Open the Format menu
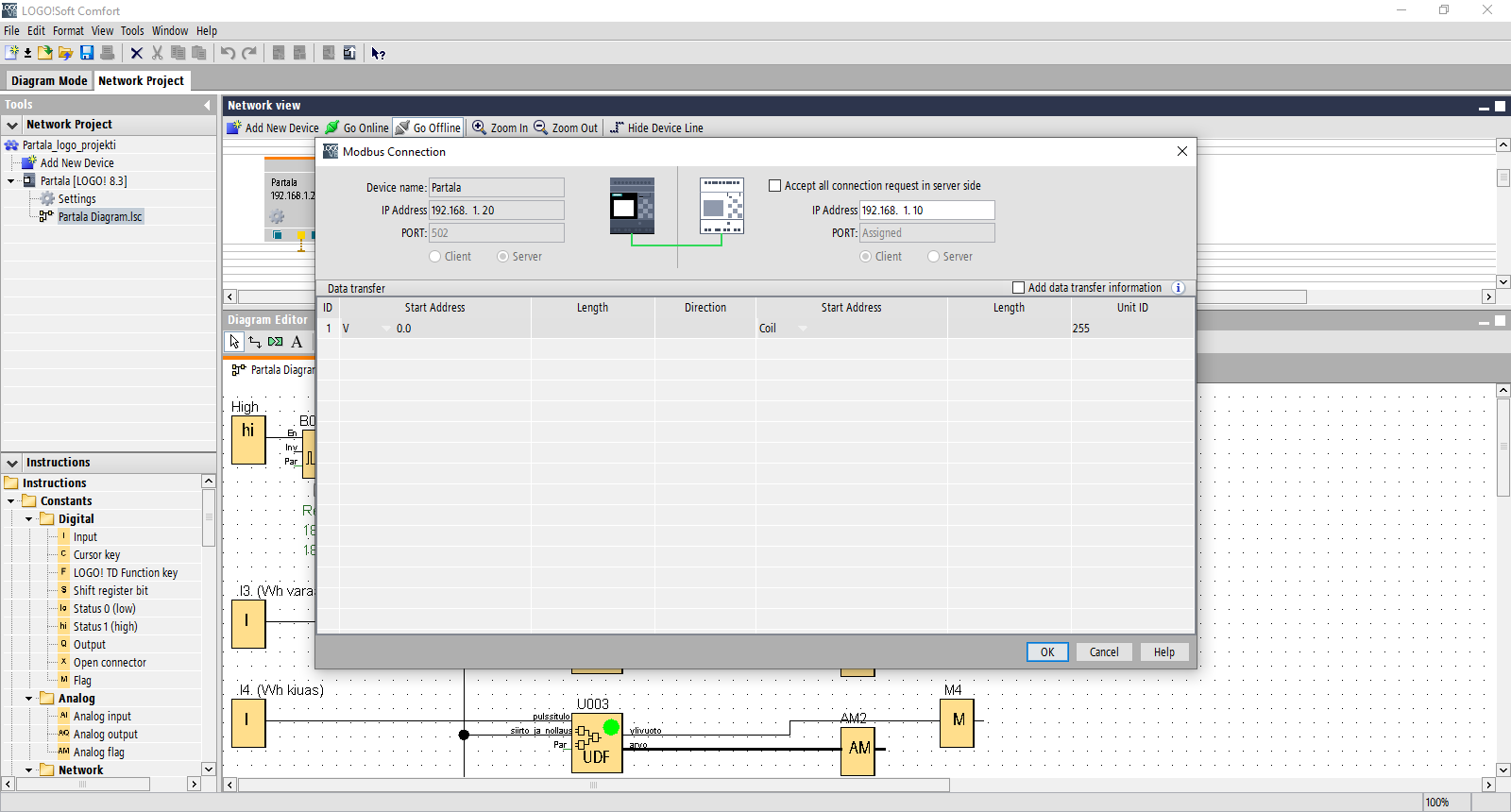This screenshot has height=812, width=1511. [x=68, y=30]
